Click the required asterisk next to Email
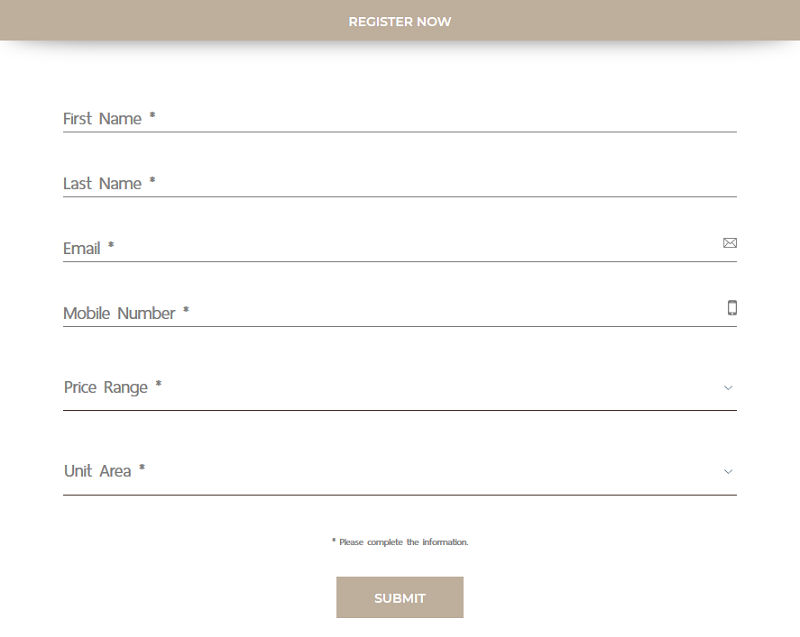800x637 pixels. click(x=111, y=245)
